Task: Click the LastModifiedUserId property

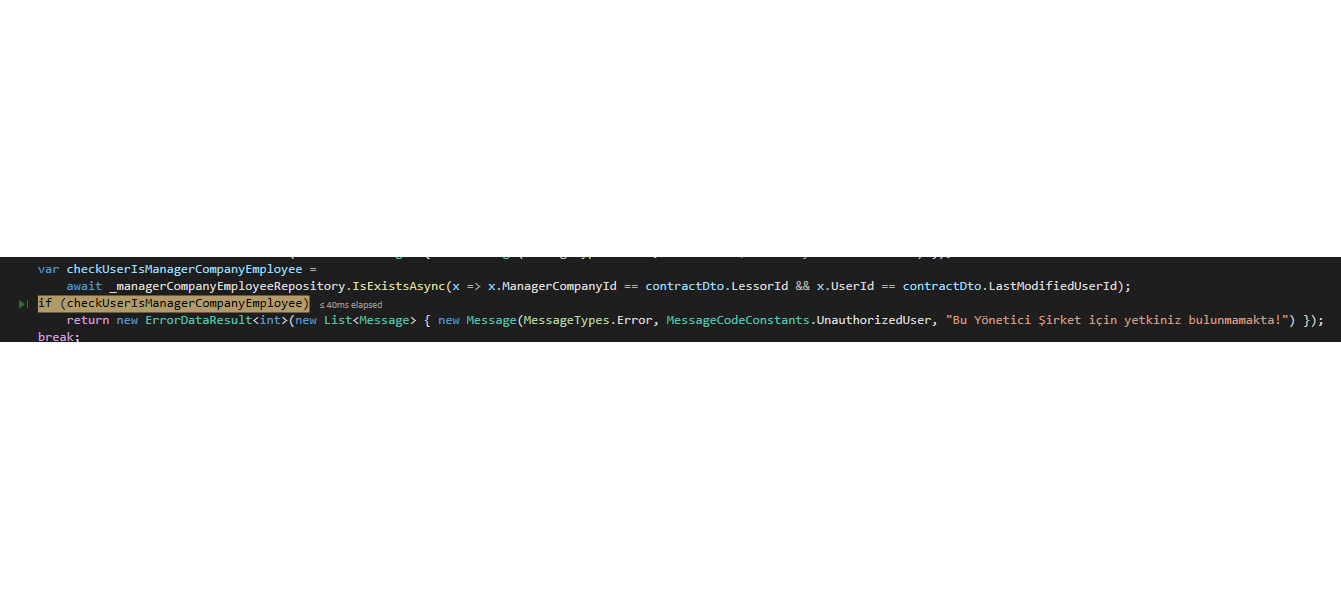Action: coord(1052,286)
